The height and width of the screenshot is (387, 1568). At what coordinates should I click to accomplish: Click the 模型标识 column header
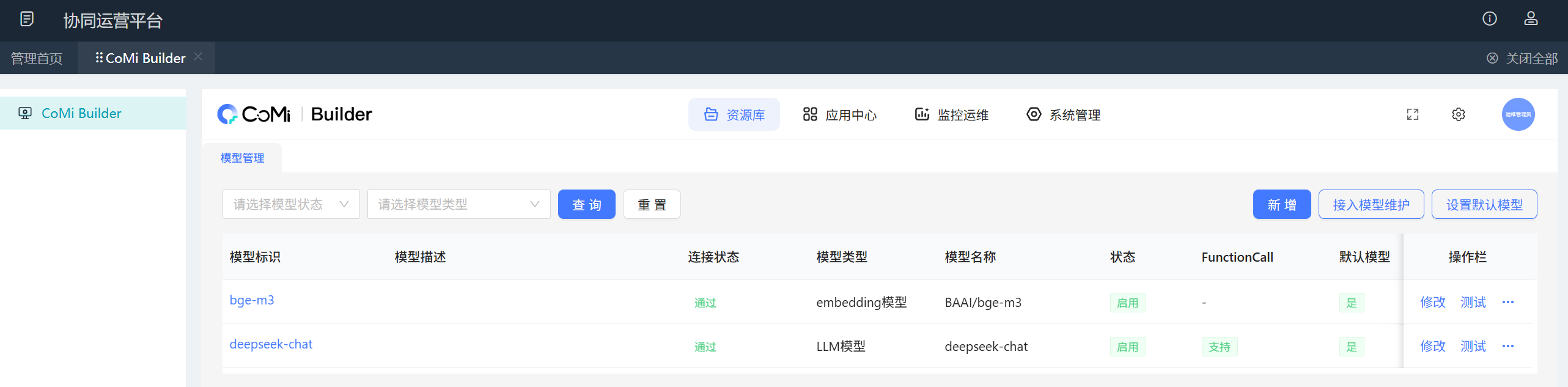[255, 257]
